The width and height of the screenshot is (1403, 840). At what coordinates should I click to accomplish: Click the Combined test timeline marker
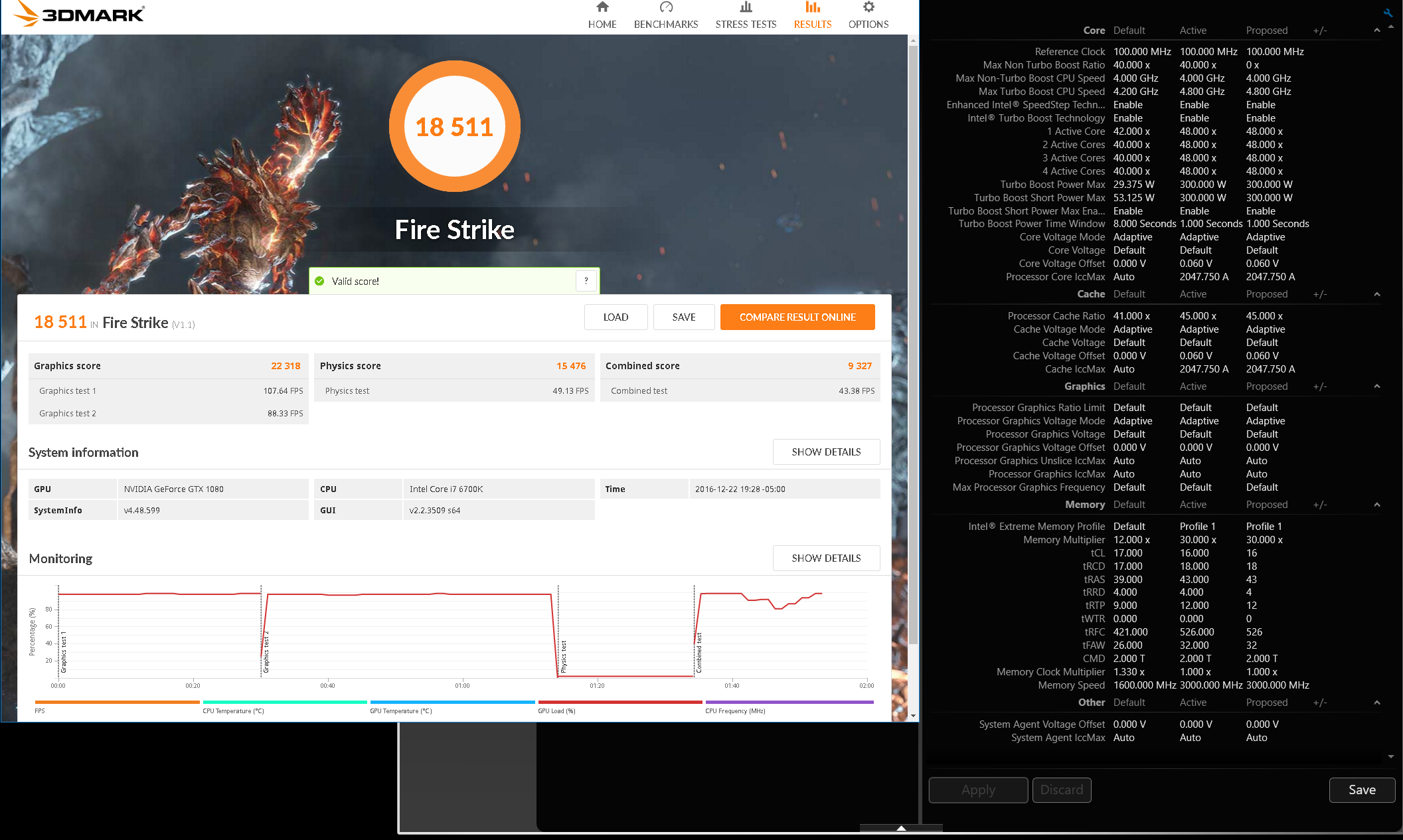click(x=699, y=652)
